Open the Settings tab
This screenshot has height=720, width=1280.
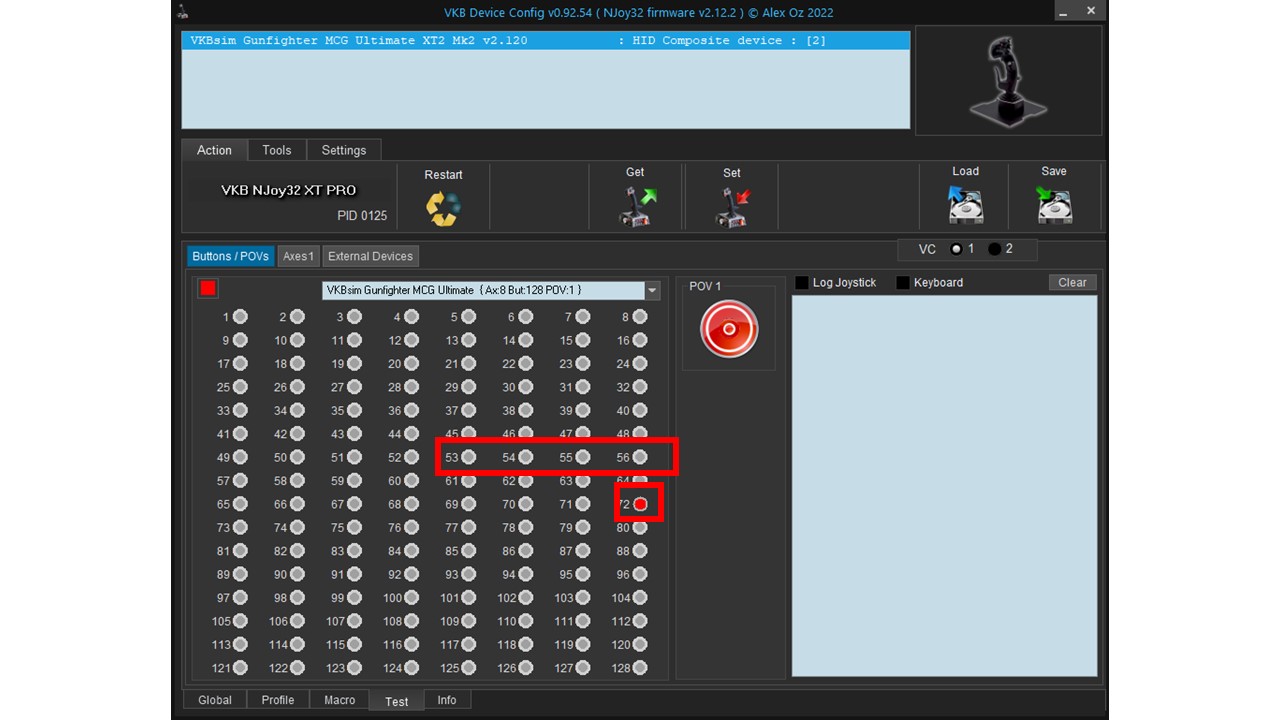(344, 150)
